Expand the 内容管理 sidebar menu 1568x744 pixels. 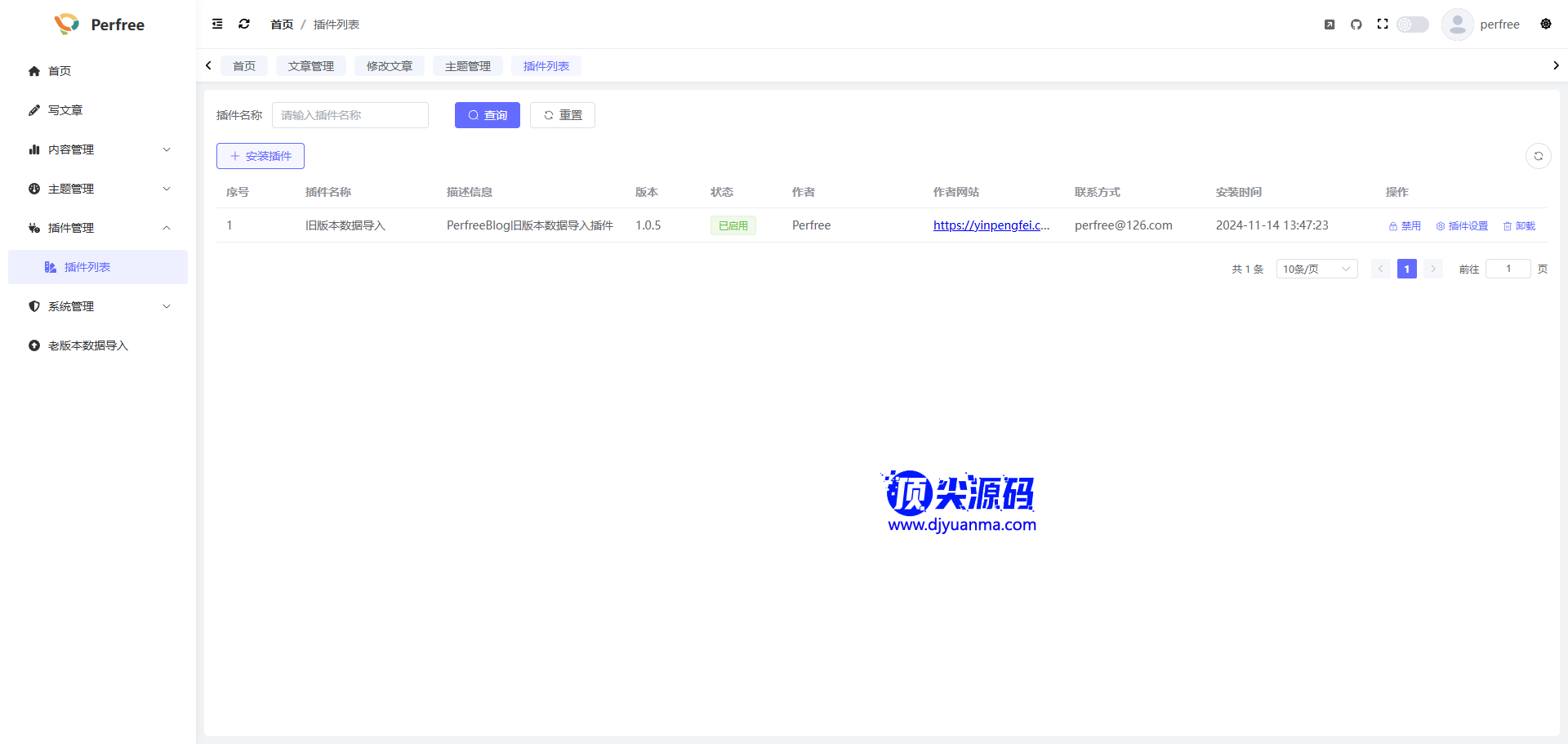98,149
